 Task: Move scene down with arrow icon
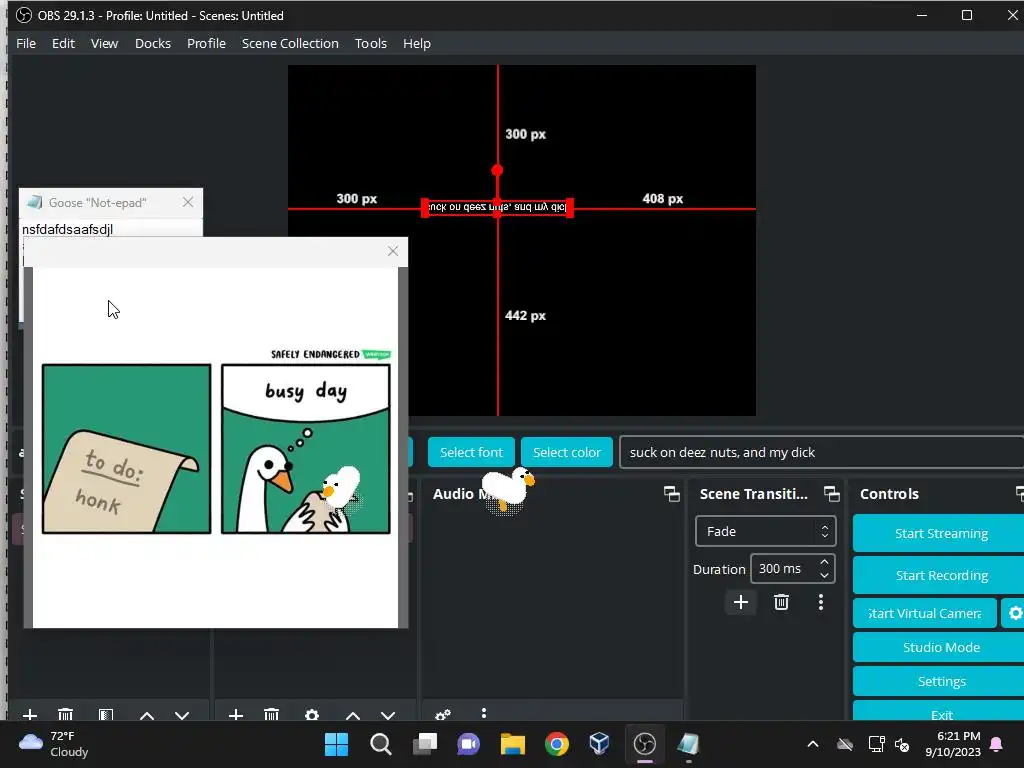pyautogui.click(x=182, y=716)
